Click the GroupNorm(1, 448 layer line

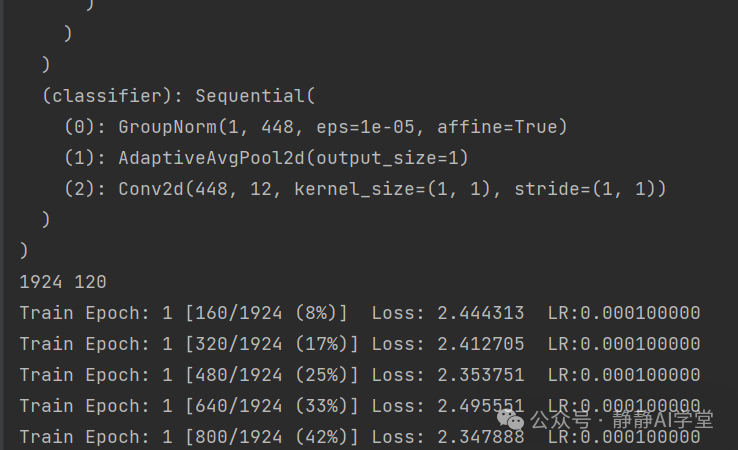316,127
